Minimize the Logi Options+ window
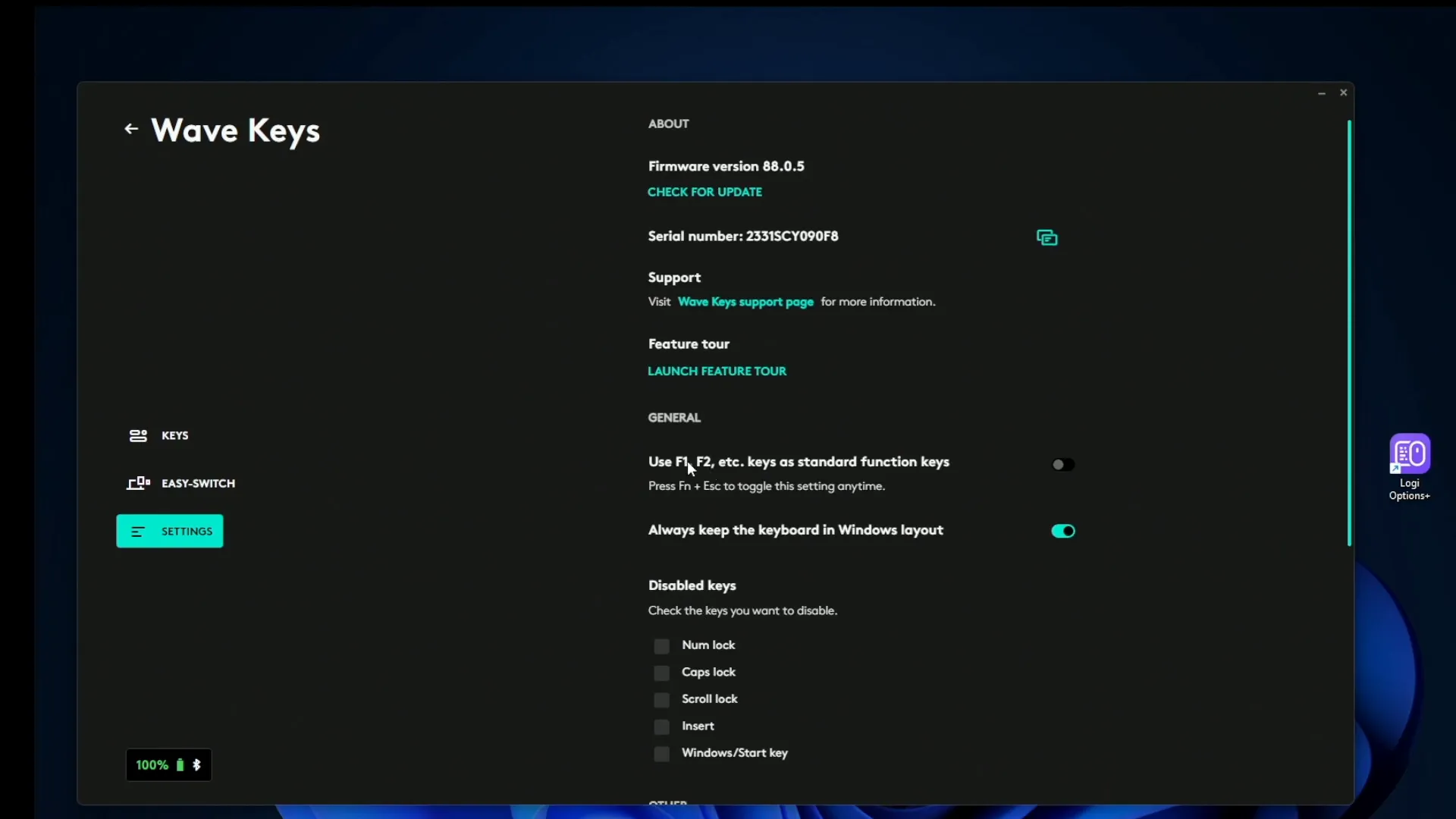 pyautogui.click(x=1322, y=93)
